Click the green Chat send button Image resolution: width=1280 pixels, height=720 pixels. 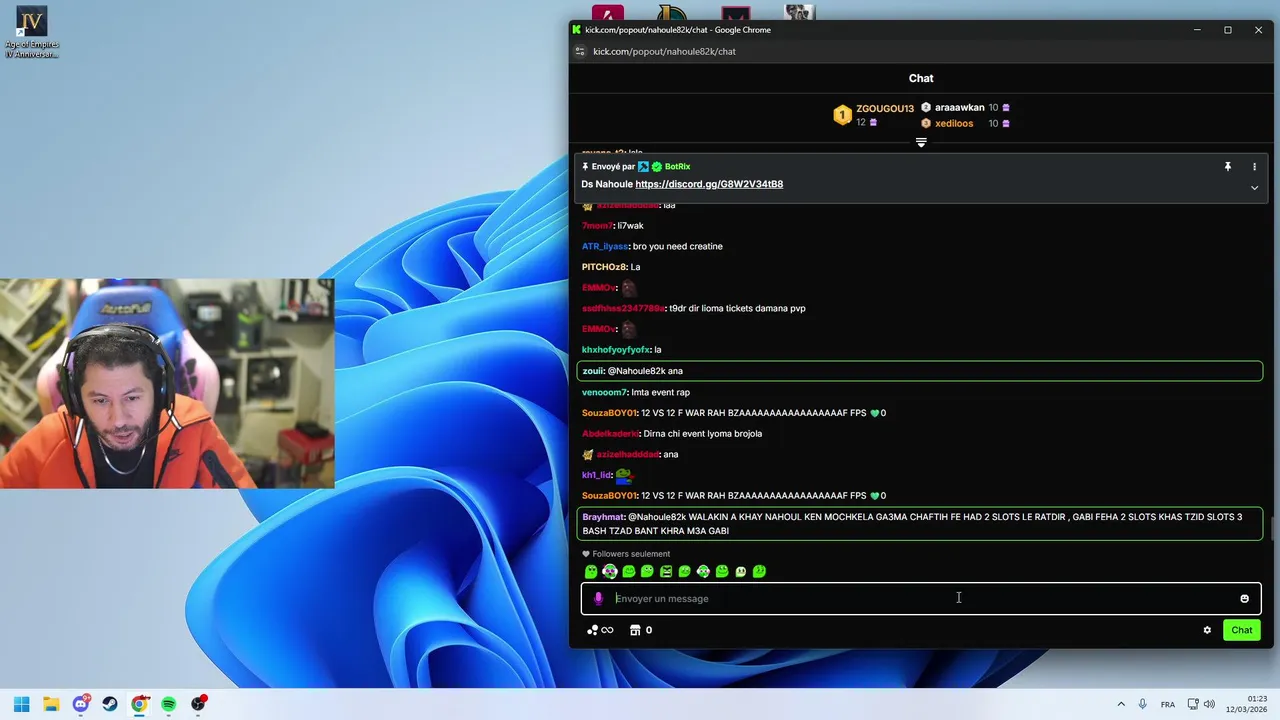(1241, 630)
